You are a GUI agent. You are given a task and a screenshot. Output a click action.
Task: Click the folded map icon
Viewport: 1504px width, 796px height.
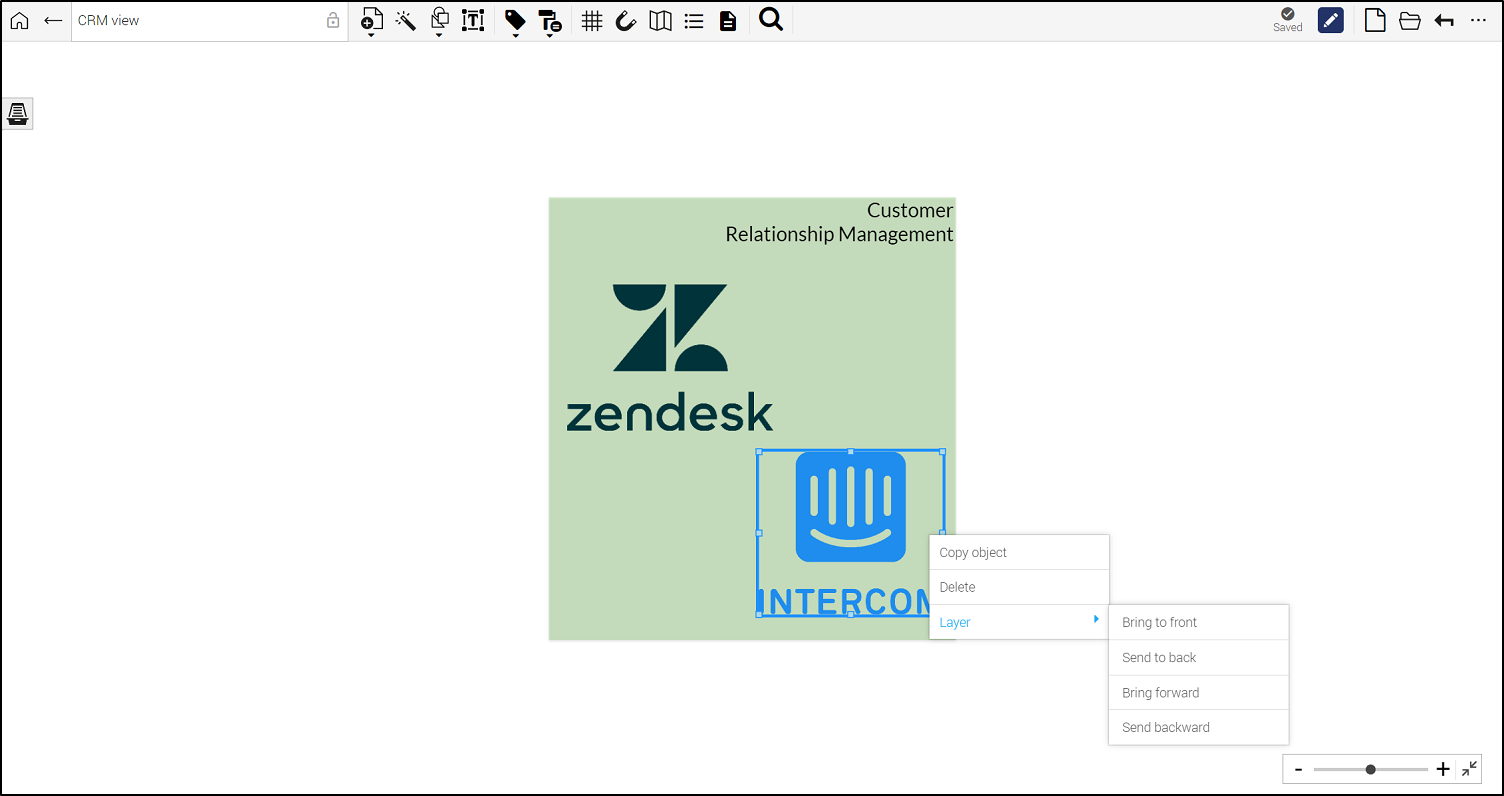660,20
